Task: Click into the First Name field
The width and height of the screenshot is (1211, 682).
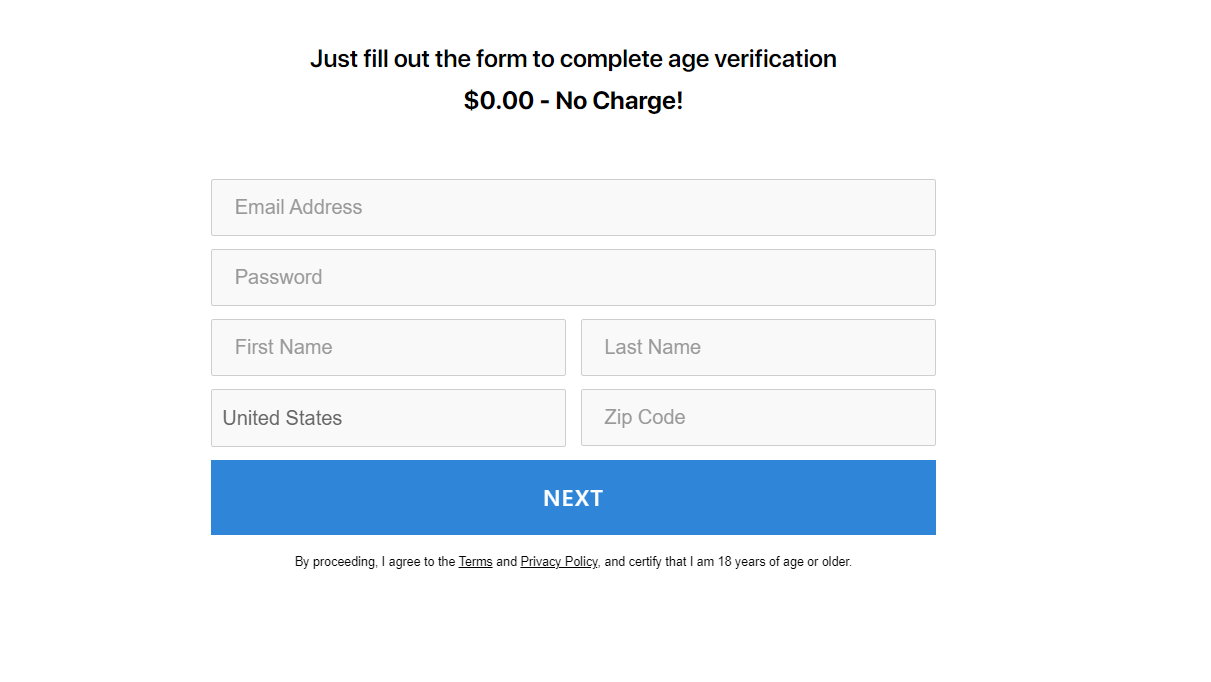Action: (x=388, y=347)
